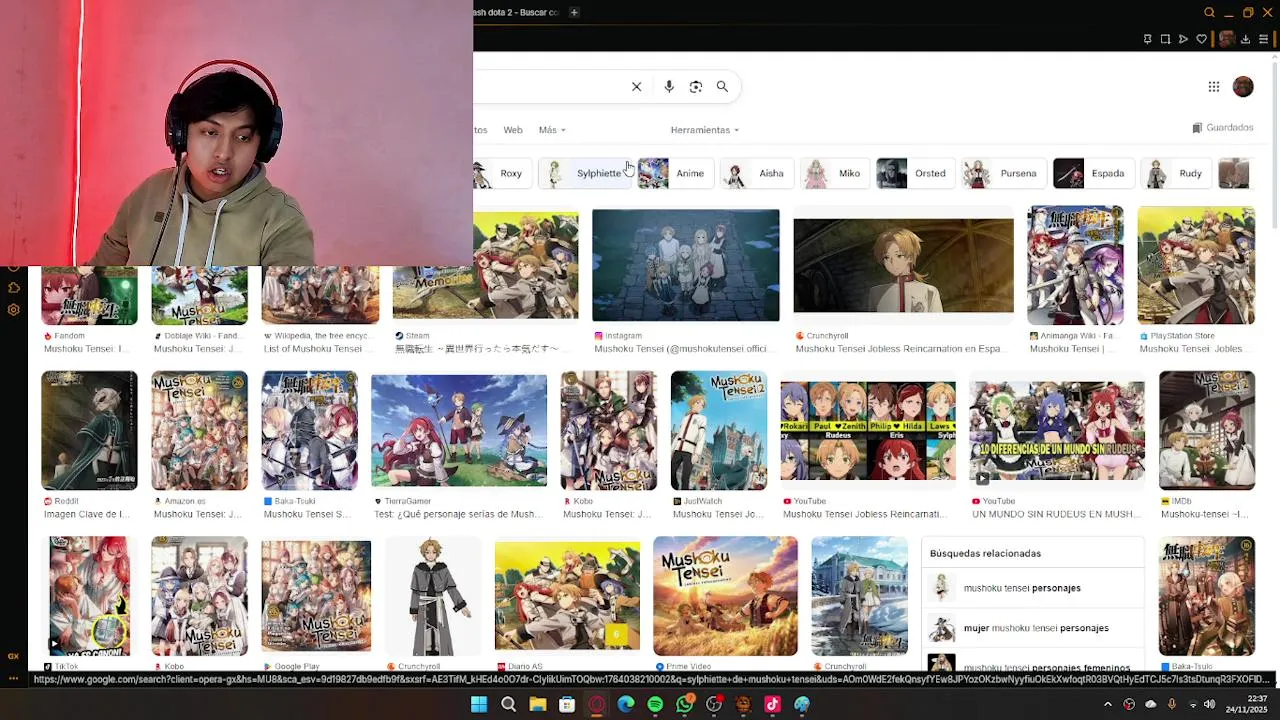The width and height of the screenshot is (1280, 720).
Task: Select the Pursena filter chip
Action: pyautogui.click(x=1003, y=173)
